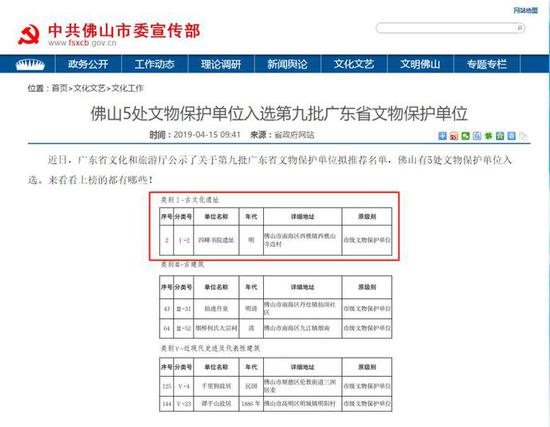
Task: Share the article via the green WeChat icon
Action: coord(465,136)
